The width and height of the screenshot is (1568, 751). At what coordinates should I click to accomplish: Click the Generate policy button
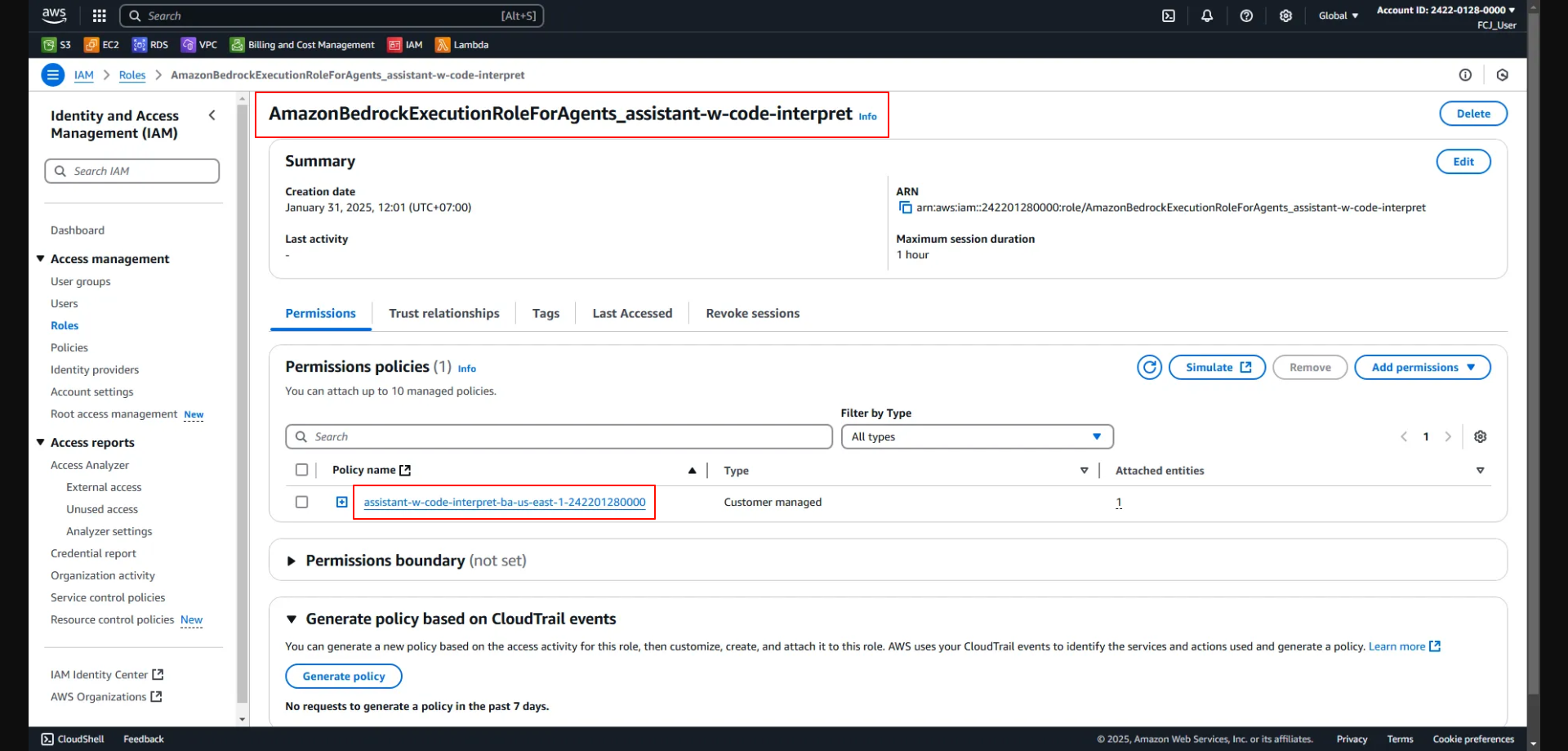click(x=343, y=677)
